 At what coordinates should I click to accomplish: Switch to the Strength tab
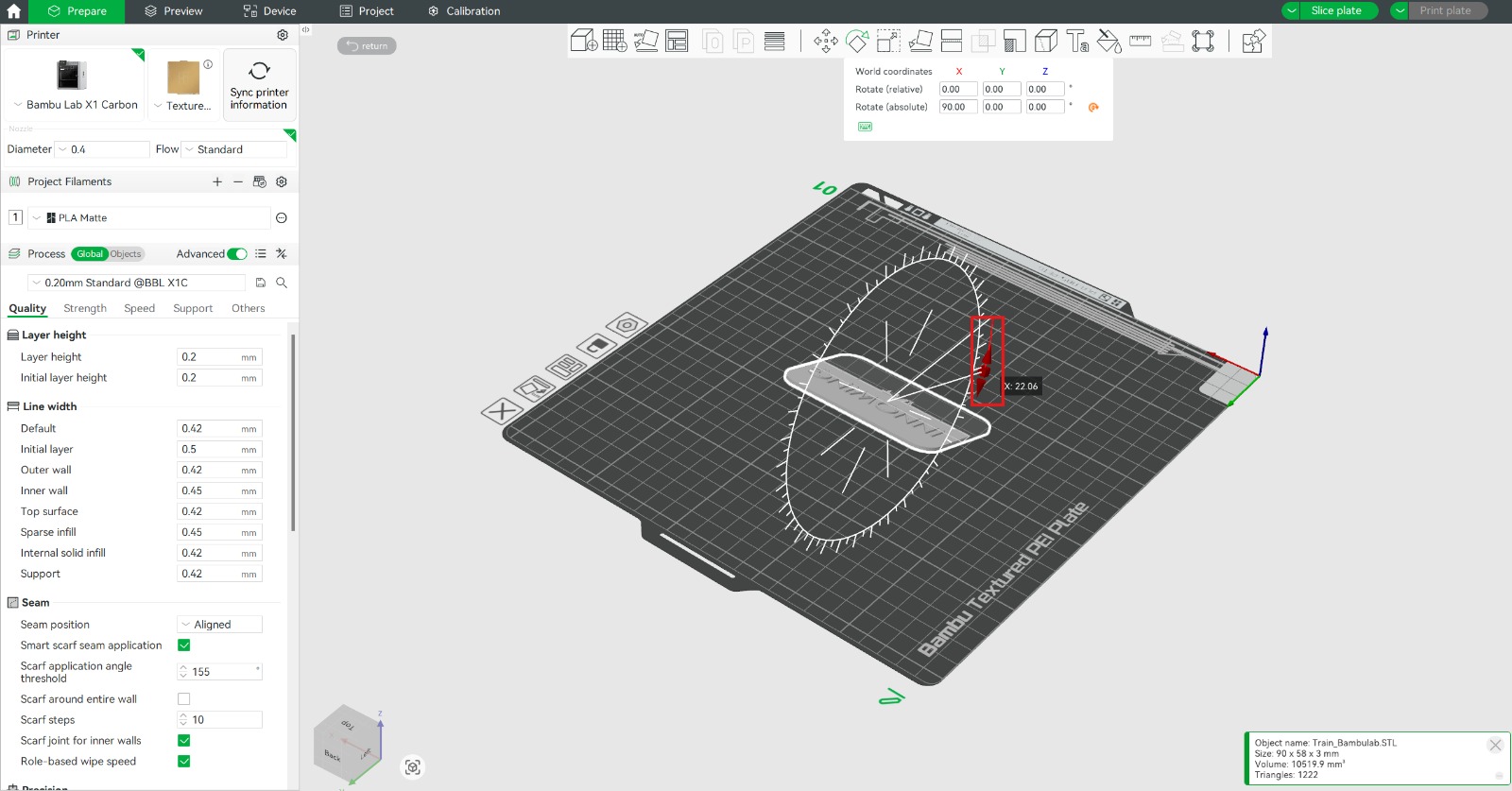[85, 308]
